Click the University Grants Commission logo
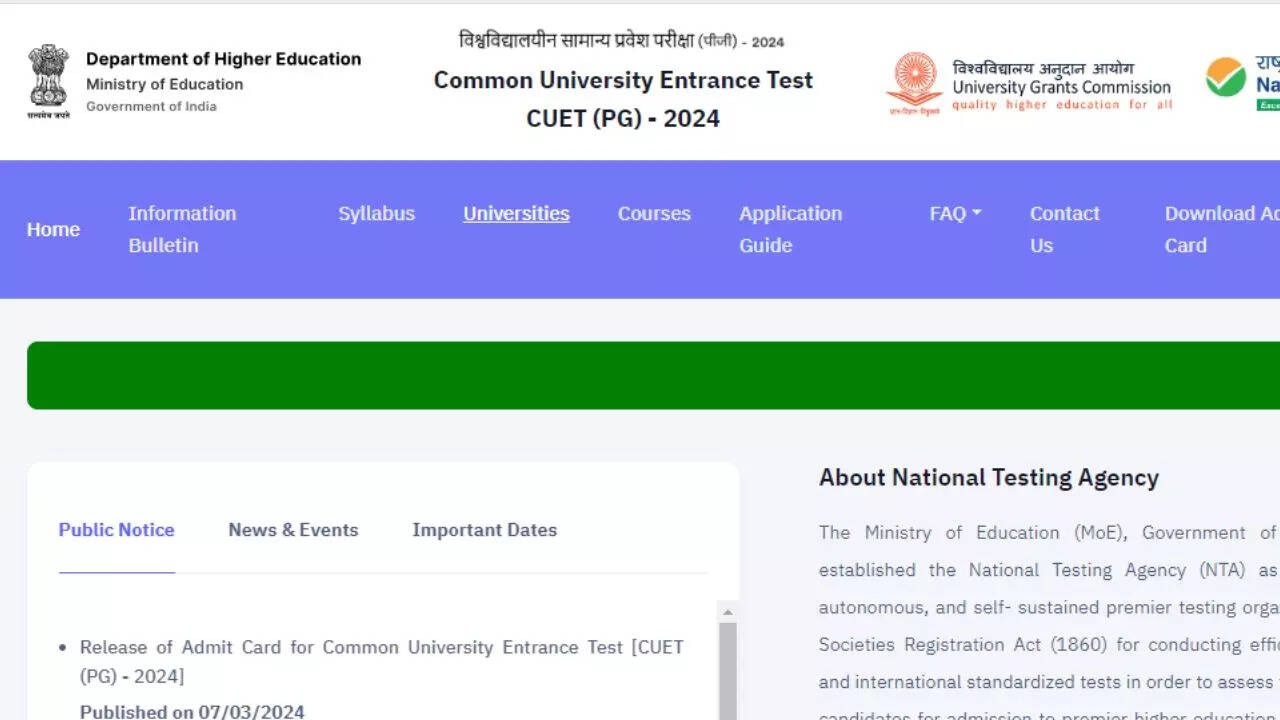 coord(913,83)
